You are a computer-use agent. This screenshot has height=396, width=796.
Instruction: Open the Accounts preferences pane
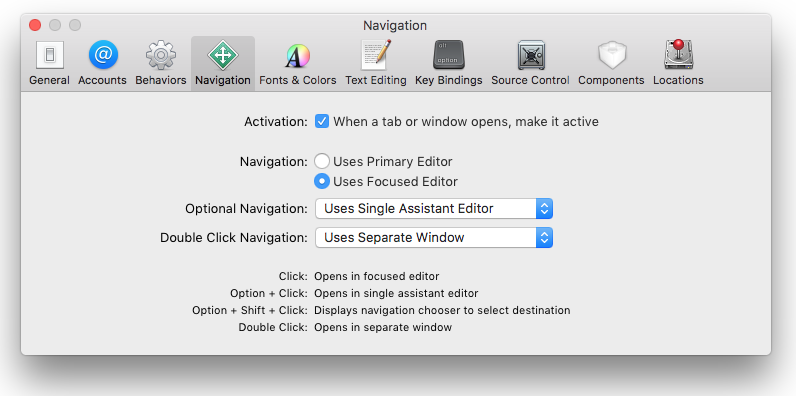(x=103, y=63)
